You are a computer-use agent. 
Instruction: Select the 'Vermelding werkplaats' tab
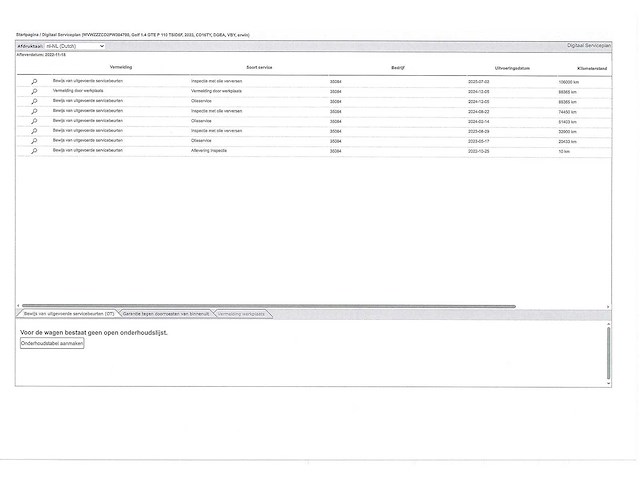[241, 314]
